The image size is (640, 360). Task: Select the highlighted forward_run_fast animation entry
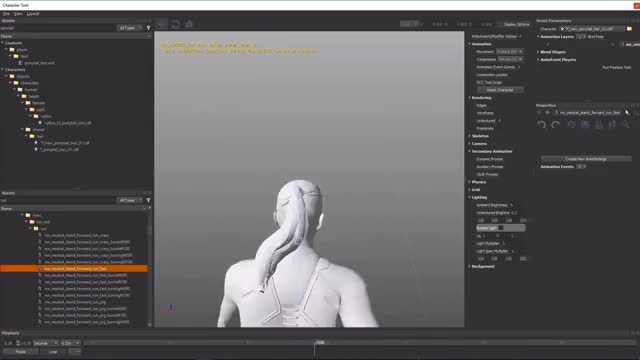(74, 269)
